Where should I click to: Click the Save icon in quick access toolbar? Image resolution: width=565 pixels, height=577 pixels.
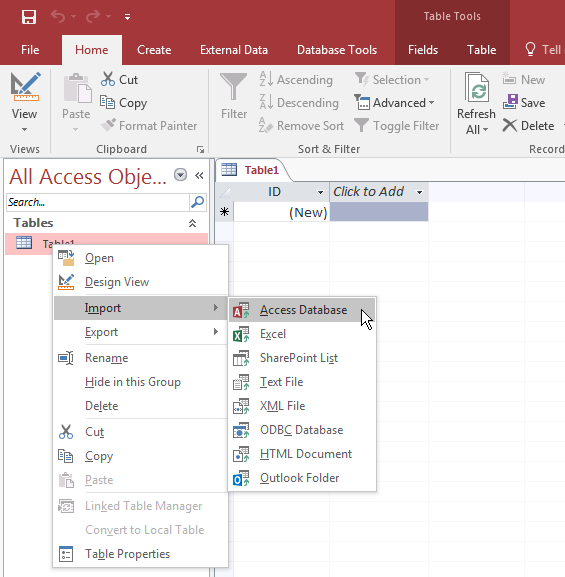click(x=29, y=17)
